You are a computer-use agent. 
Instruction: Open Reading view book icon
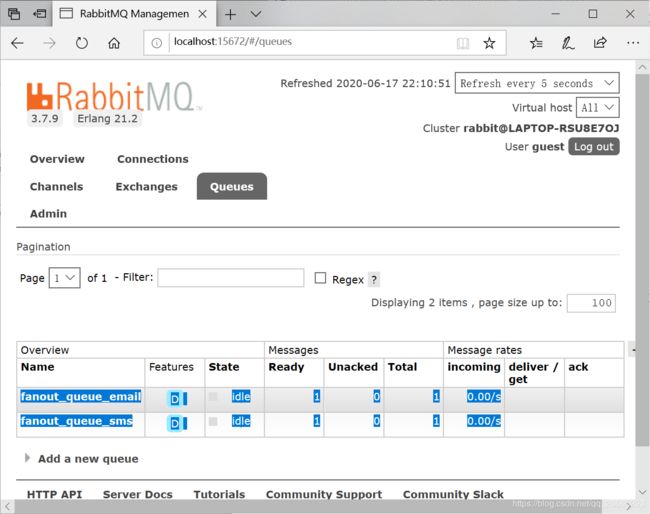(x=463, y=43)
